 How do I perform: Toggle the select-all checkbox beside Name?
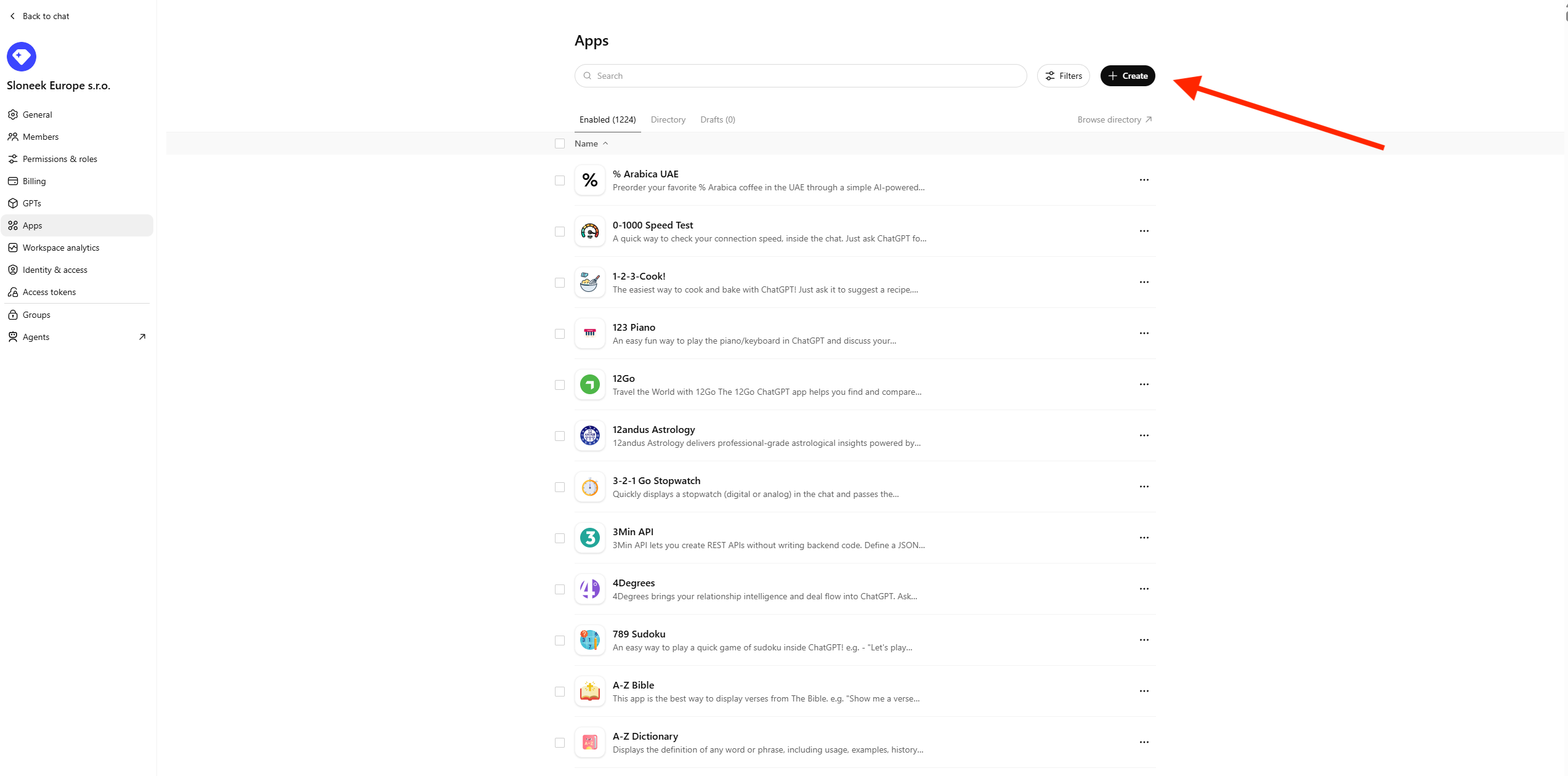tap(560, 143)
